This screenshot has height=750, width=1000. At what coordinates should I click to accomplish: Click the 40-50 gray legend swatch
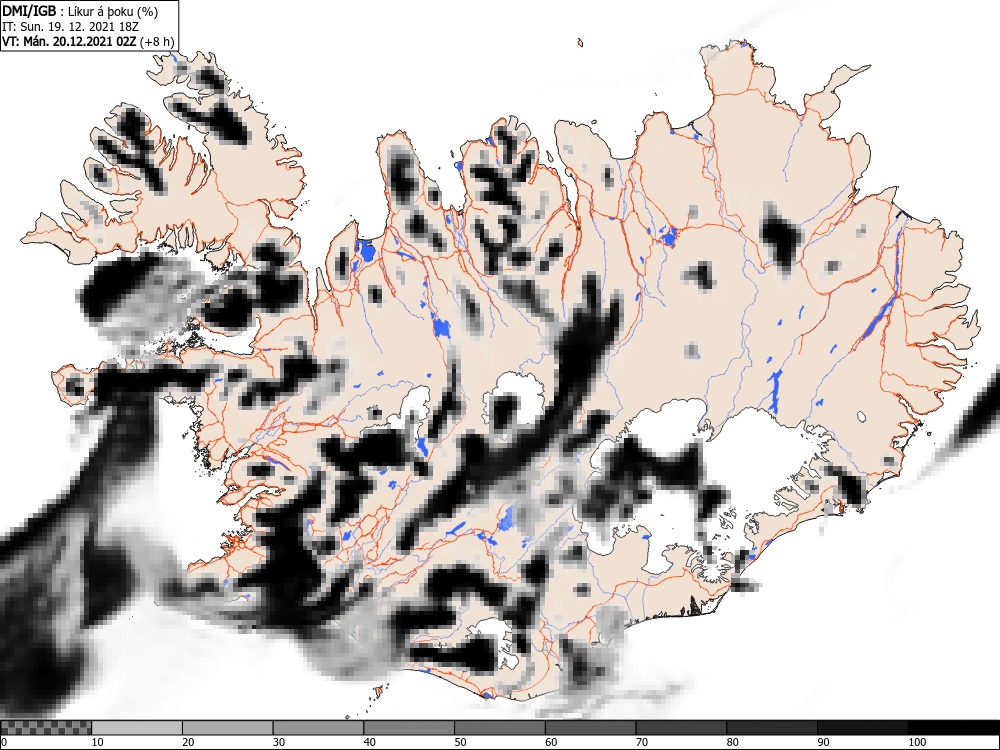tap(409, 728)
